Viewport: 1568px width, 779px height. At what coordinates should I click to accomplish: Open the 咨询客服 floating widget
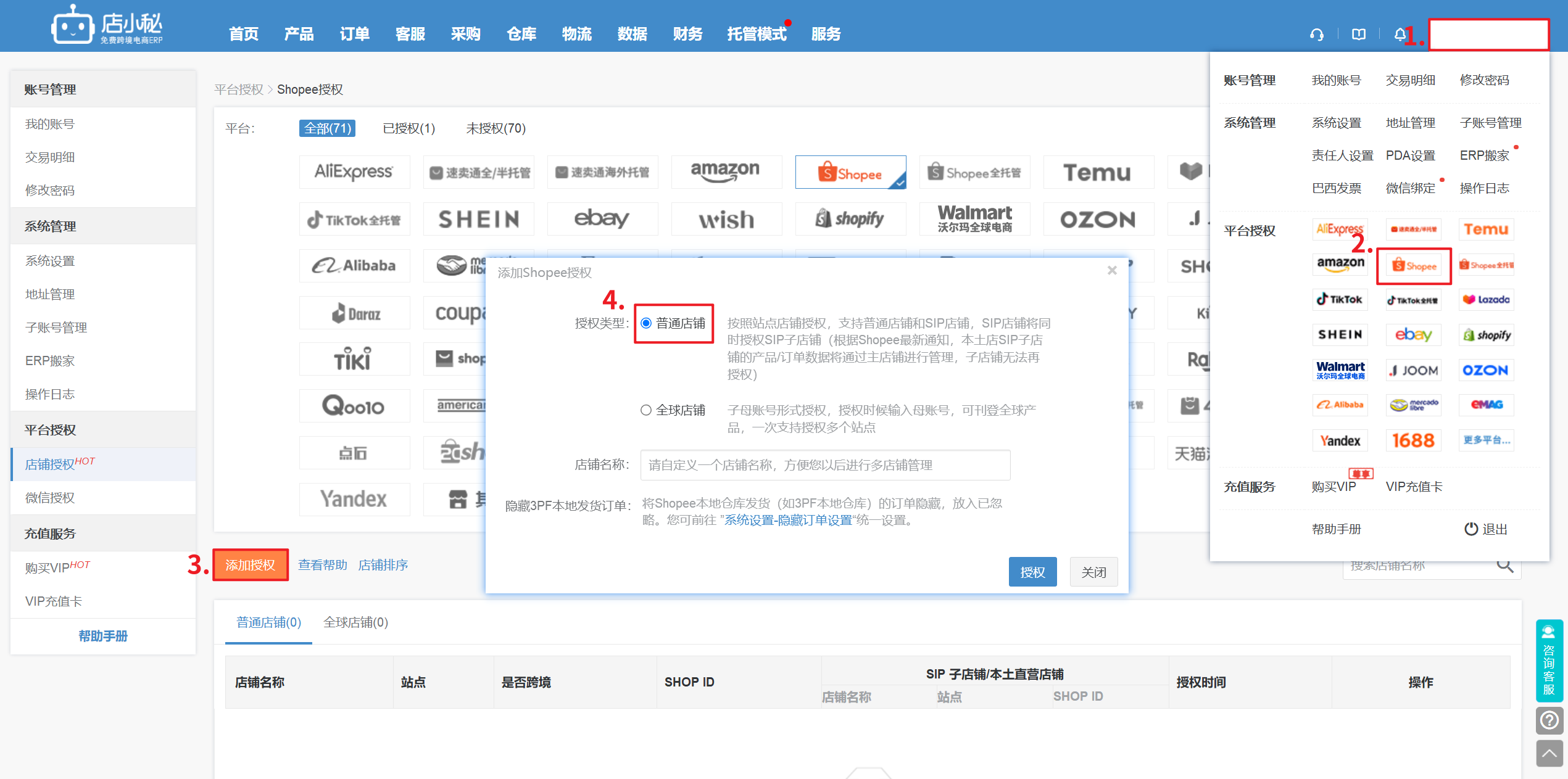coord(1549,661)
